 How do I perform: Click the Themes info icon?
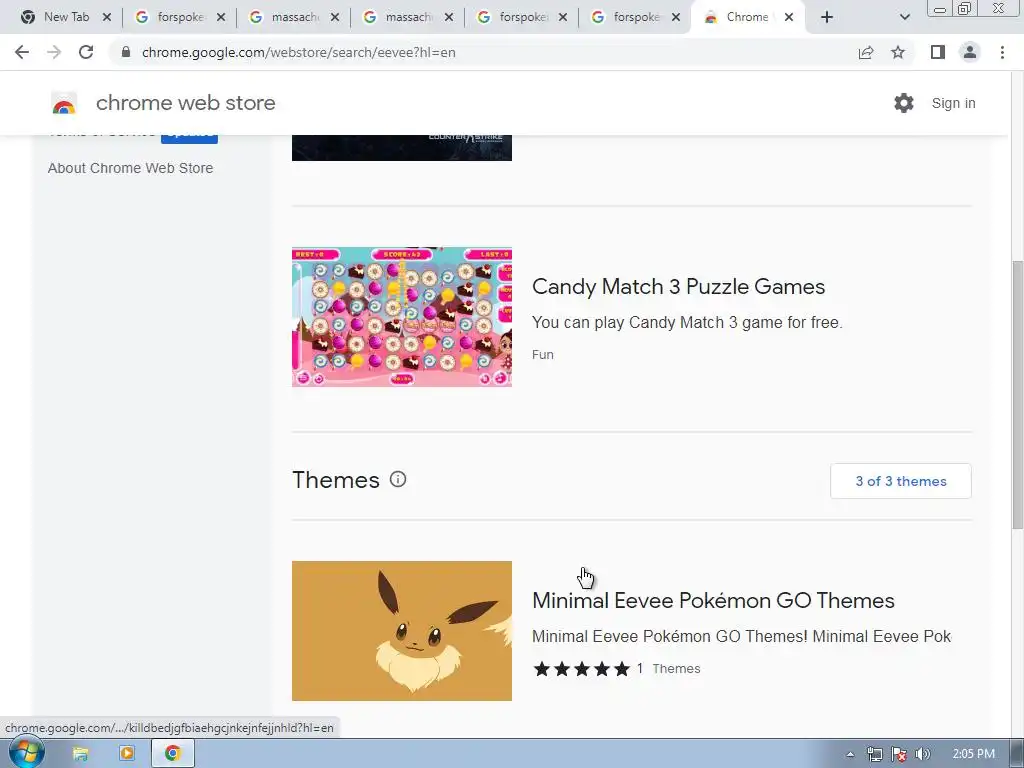tap(398, 479)
